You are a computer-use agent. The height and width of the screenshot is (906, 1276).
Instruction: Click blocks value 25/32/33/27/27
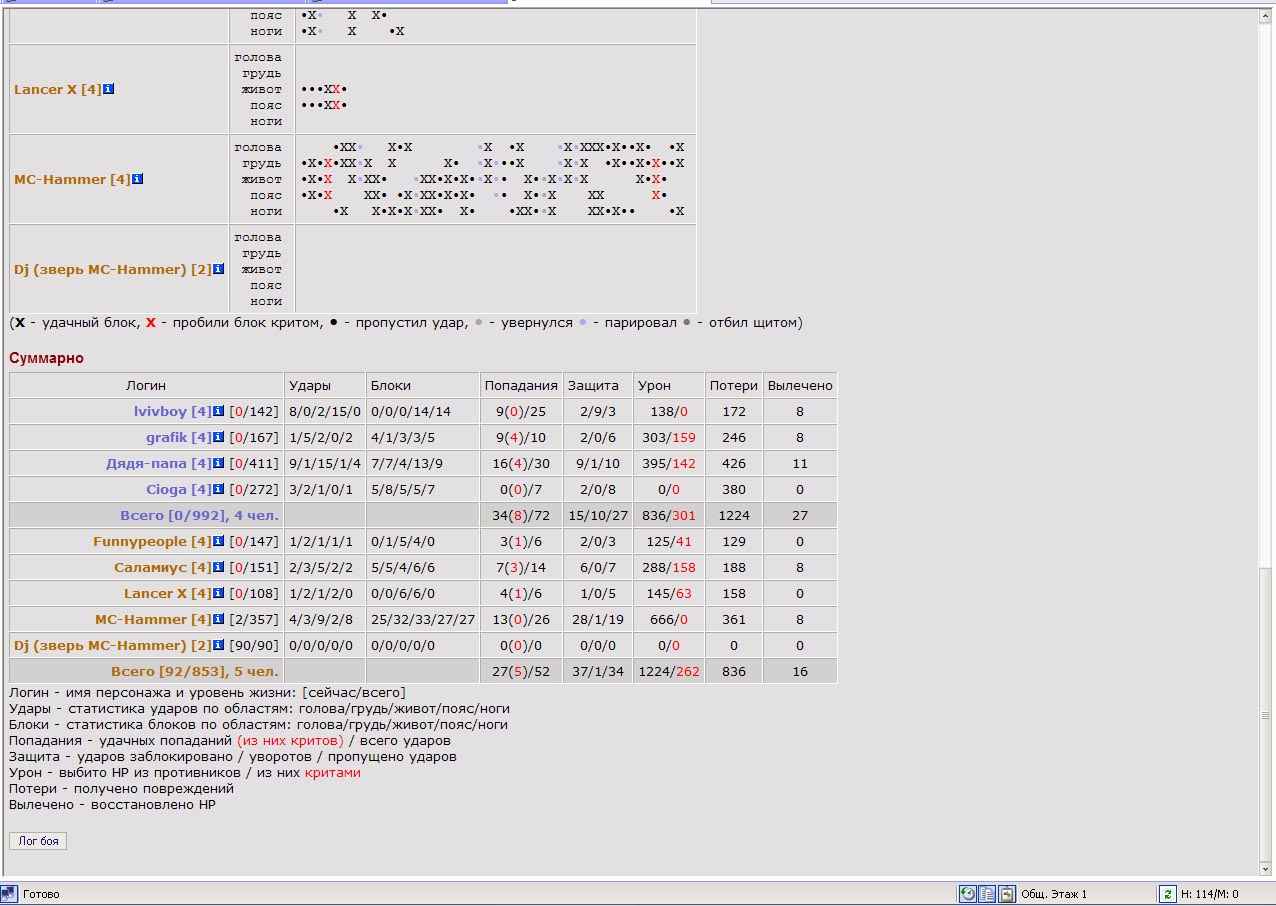pos(423,619)
